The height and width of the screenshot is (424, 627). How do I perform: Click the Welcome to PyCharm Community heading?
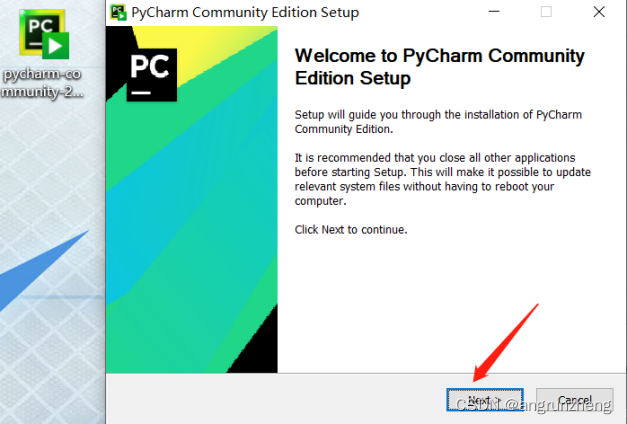click(x=439, y=67)
